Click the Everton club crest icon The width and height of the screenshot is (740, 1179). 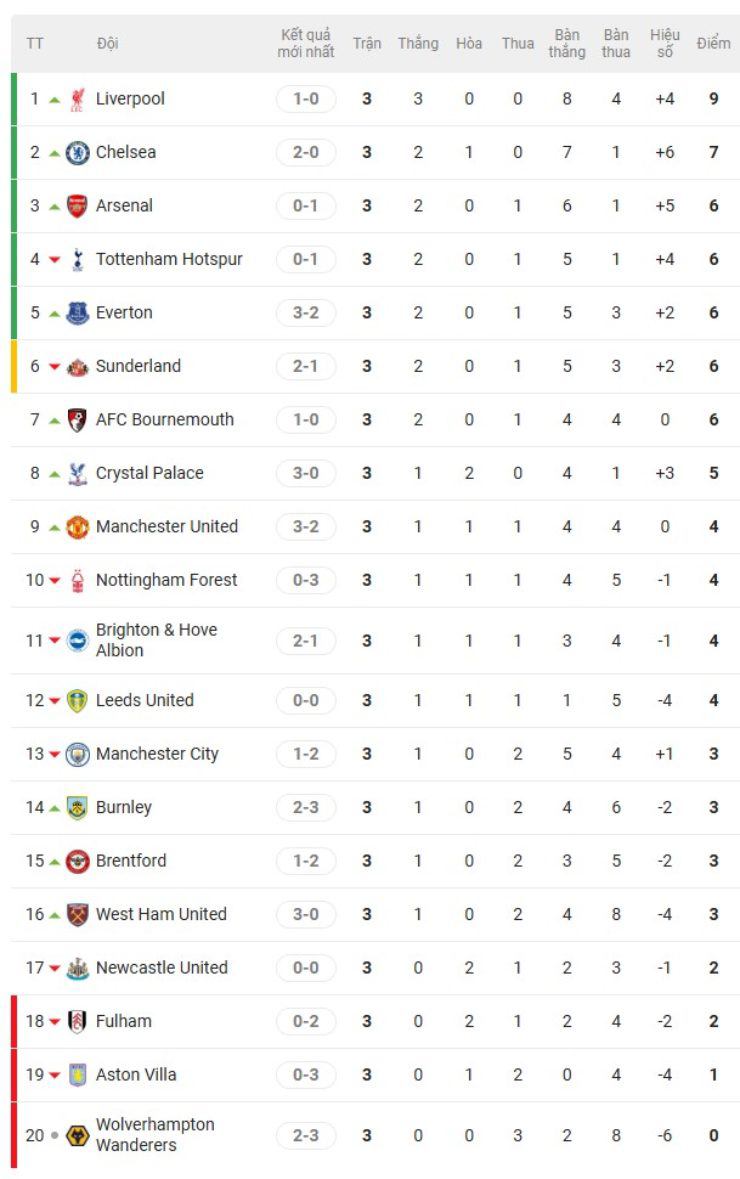pyautogui.click(x=77, y=313)
